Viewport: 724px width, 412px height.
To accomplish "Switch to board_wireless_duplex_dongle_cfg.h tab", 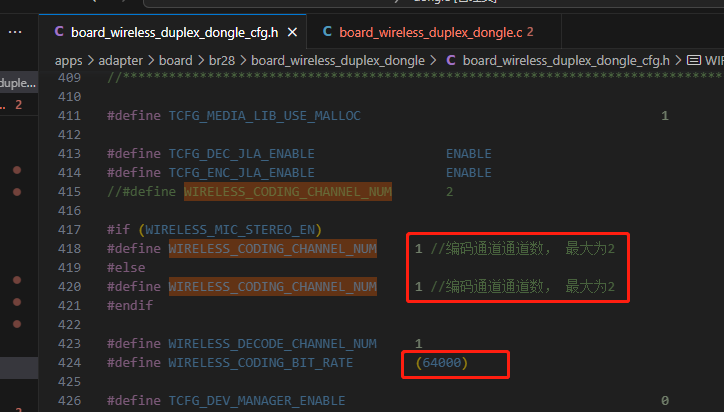I will pyautogui.click(x=173, y=32).
